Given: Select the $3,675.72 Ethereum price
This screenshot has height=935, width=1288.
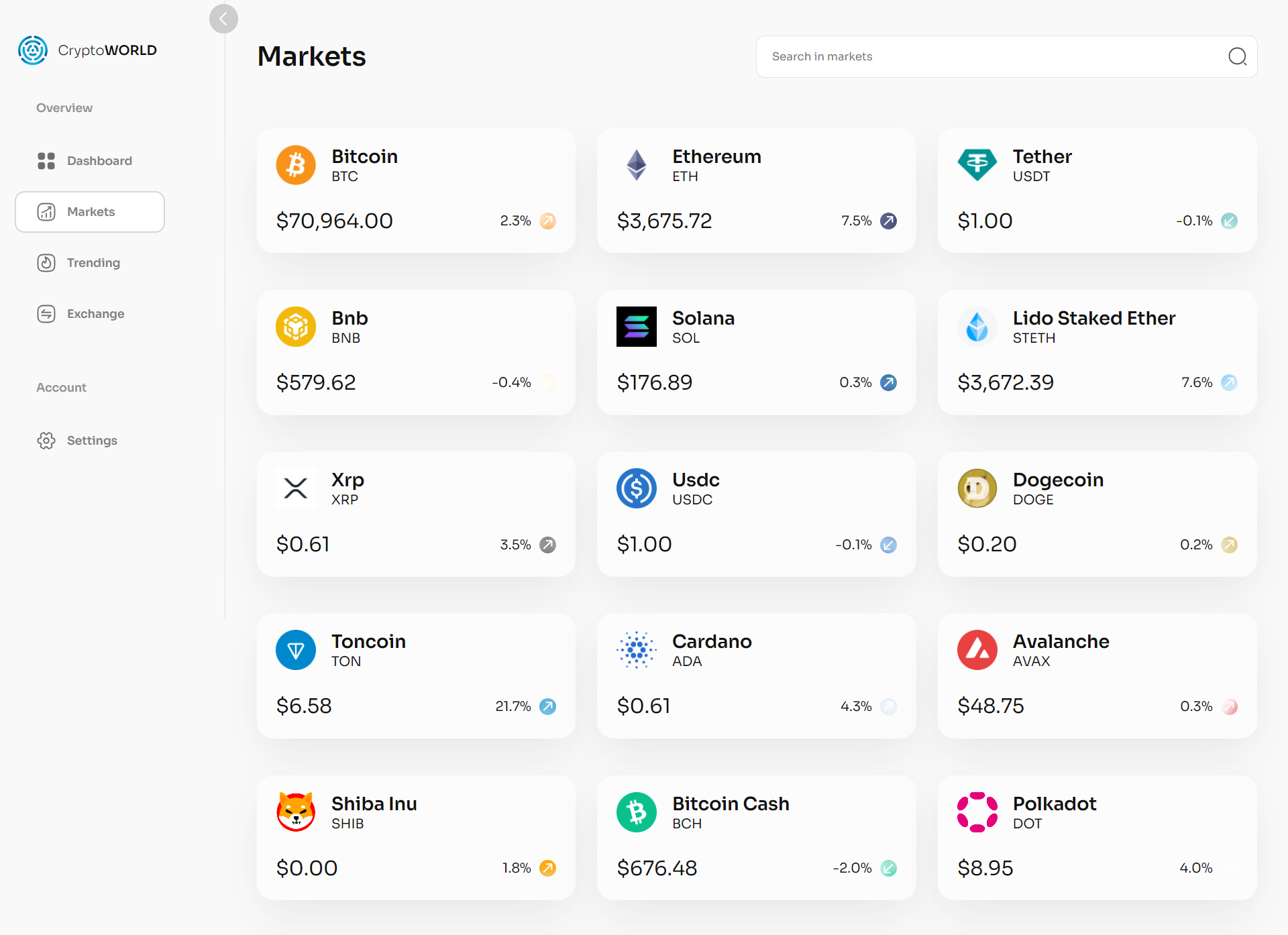Looking at the screenshot, I should click(665, 221).
